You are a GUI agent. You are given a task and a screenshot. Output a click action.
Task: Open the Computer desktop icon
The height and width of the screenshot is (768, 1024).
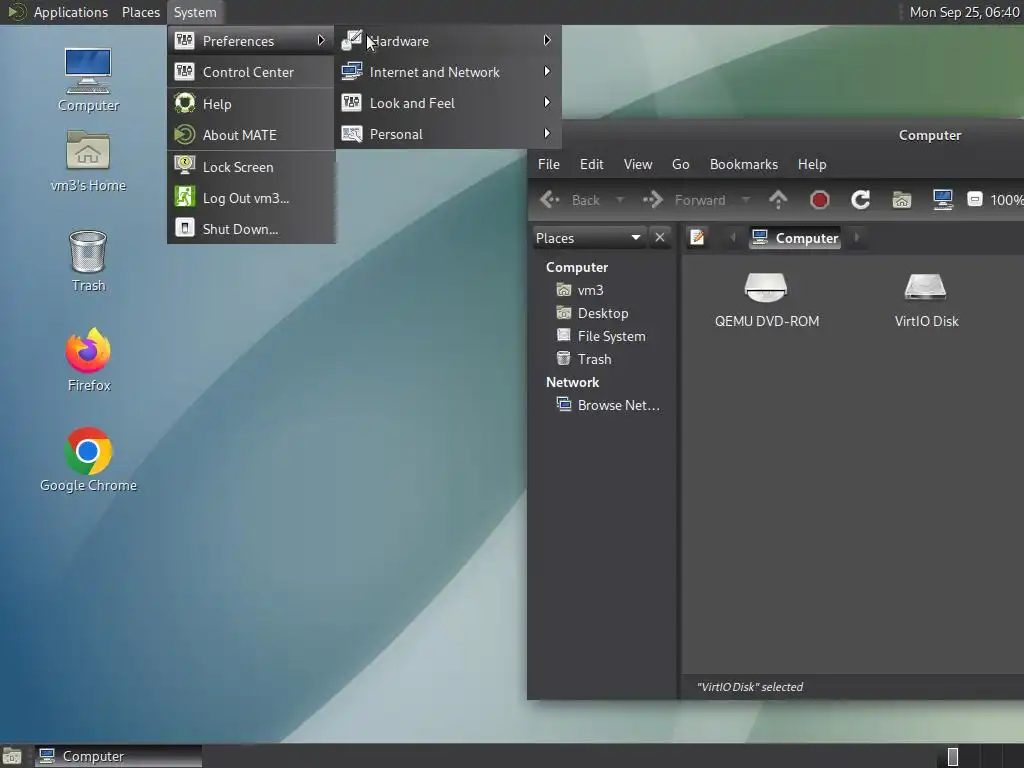pyautogui.click(x=88, y=80)
